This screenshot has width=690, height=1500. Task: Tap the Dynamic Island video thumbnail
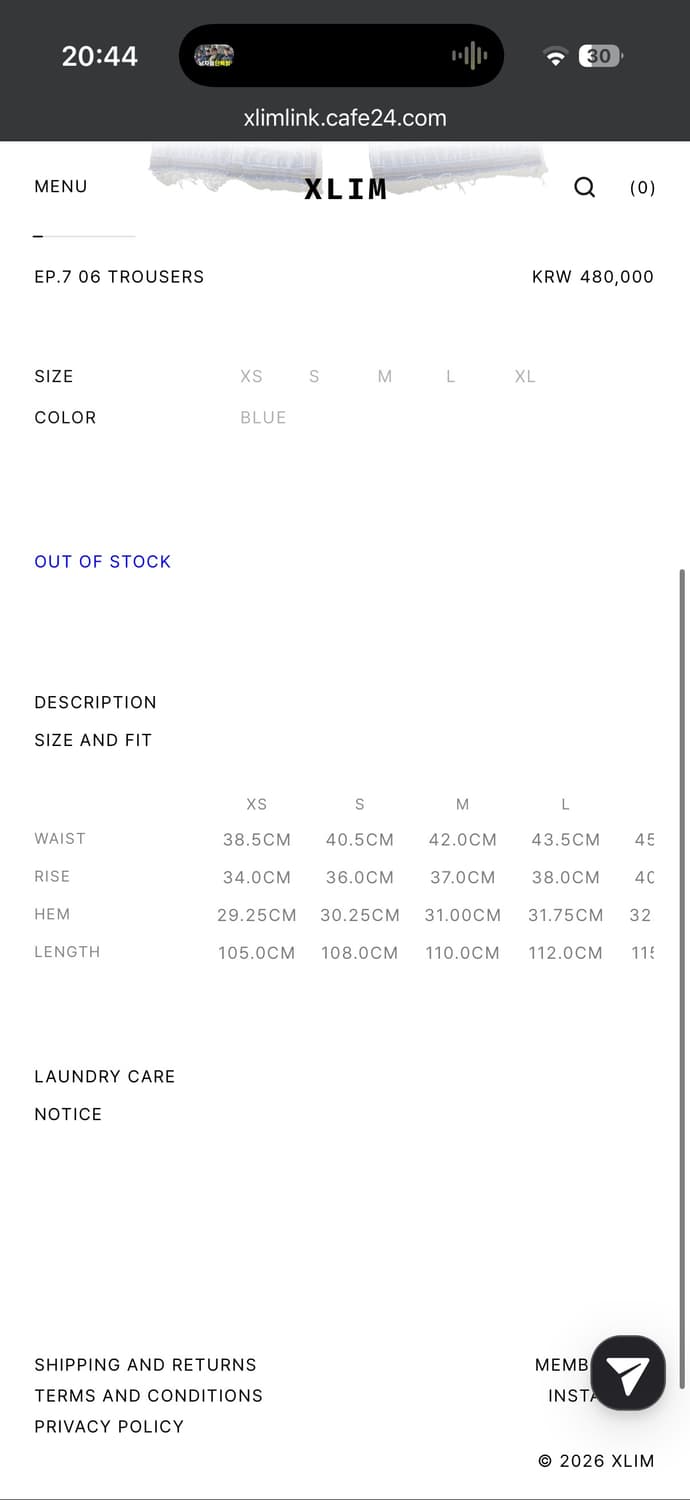tap(214, 56)
